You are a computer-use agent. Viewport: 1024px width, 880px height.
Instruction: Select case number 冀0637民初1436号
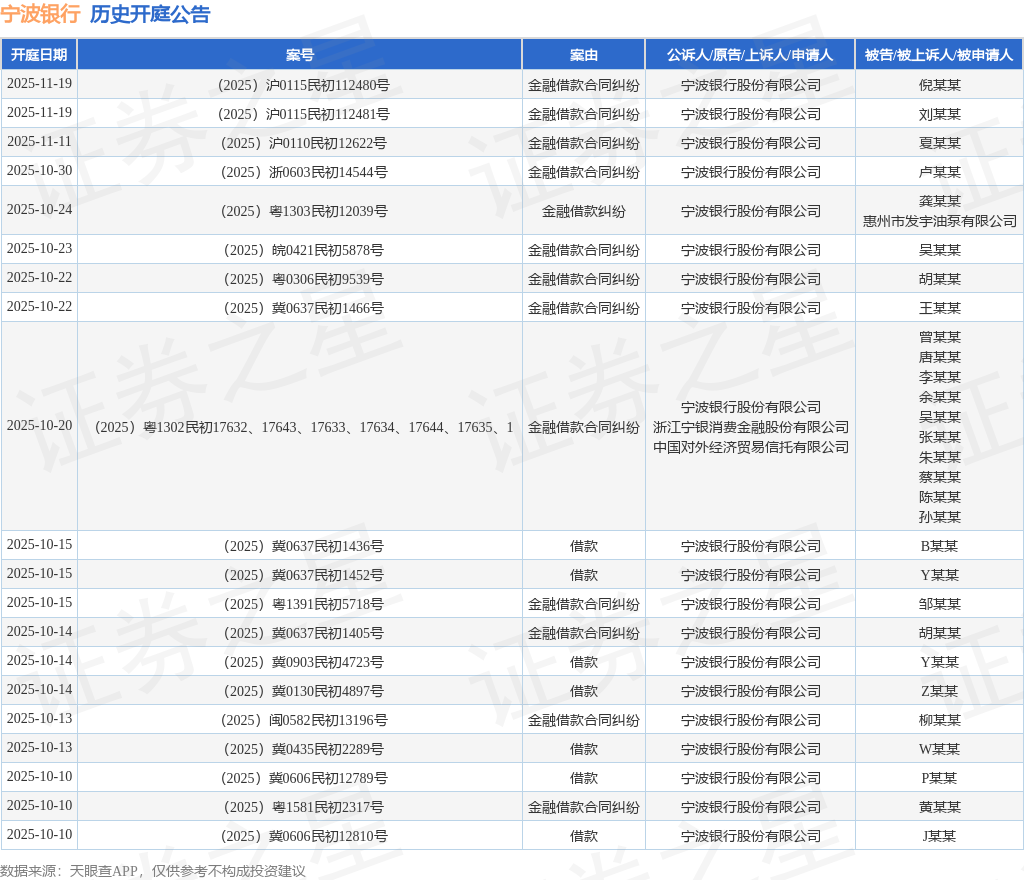click(304, 546)
